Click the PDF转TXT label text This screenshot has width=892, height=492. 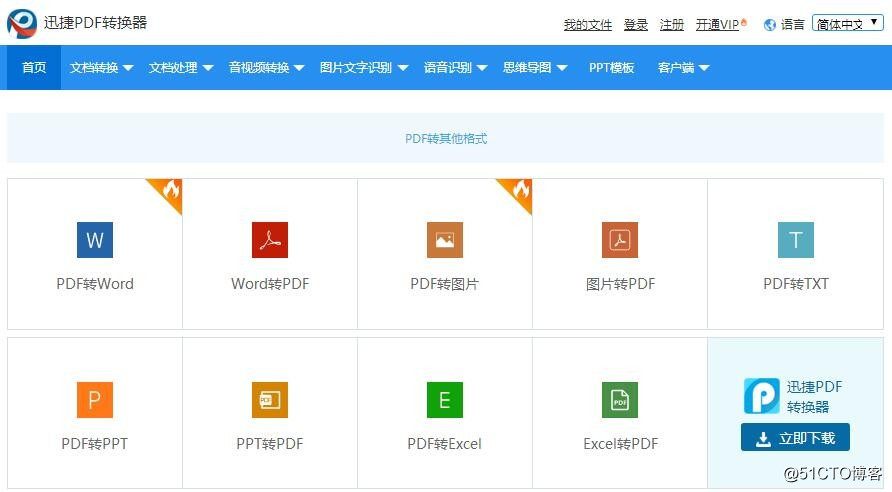(x=796, y=284)
